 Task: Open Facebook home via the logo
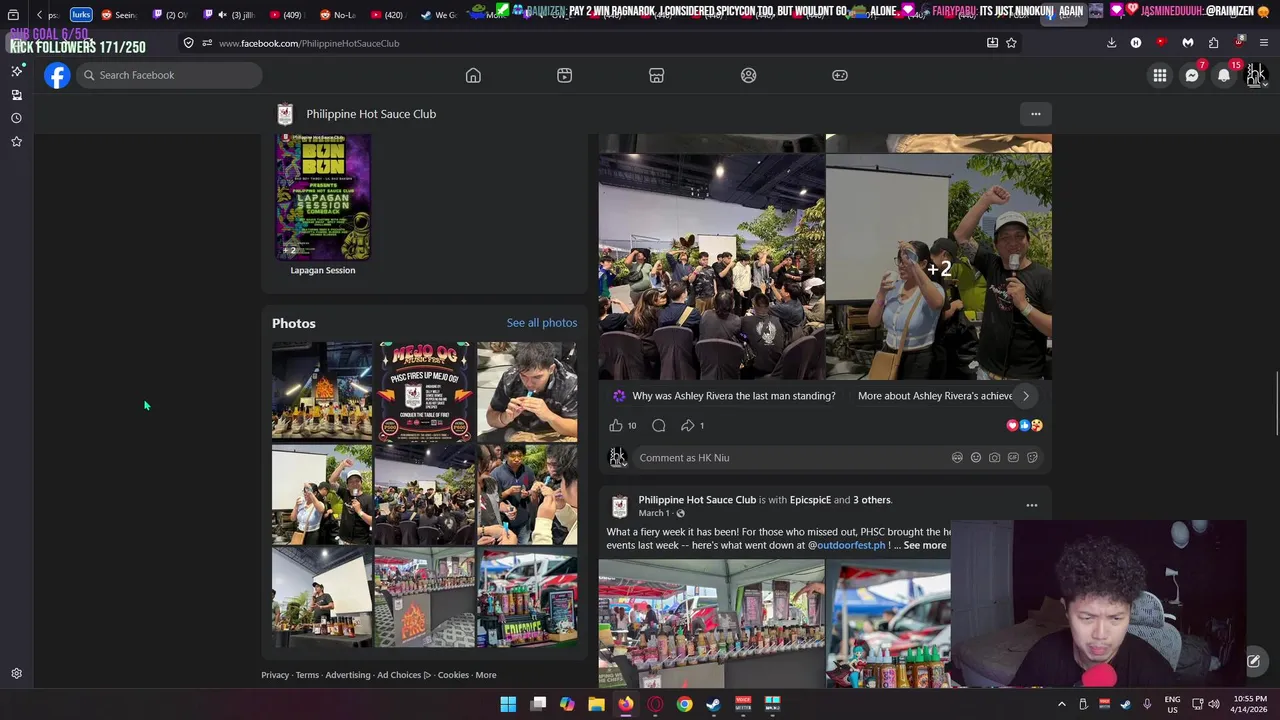pyautogui.click(x=57, y=75)
